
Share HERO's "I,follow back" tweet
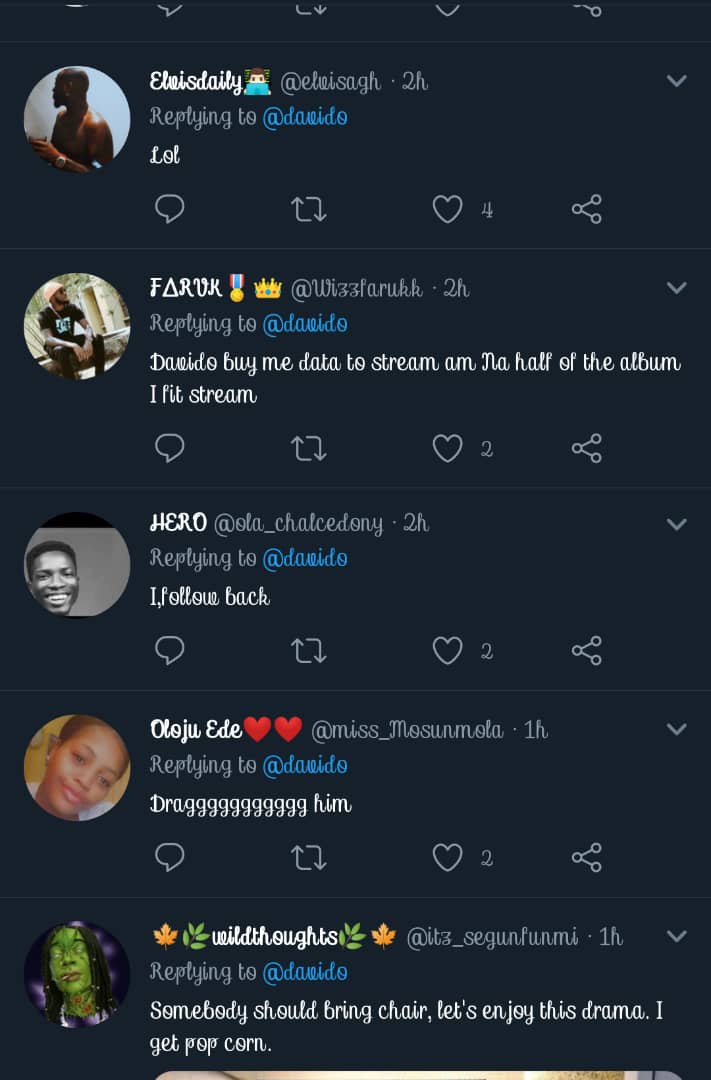coord(587,651)
